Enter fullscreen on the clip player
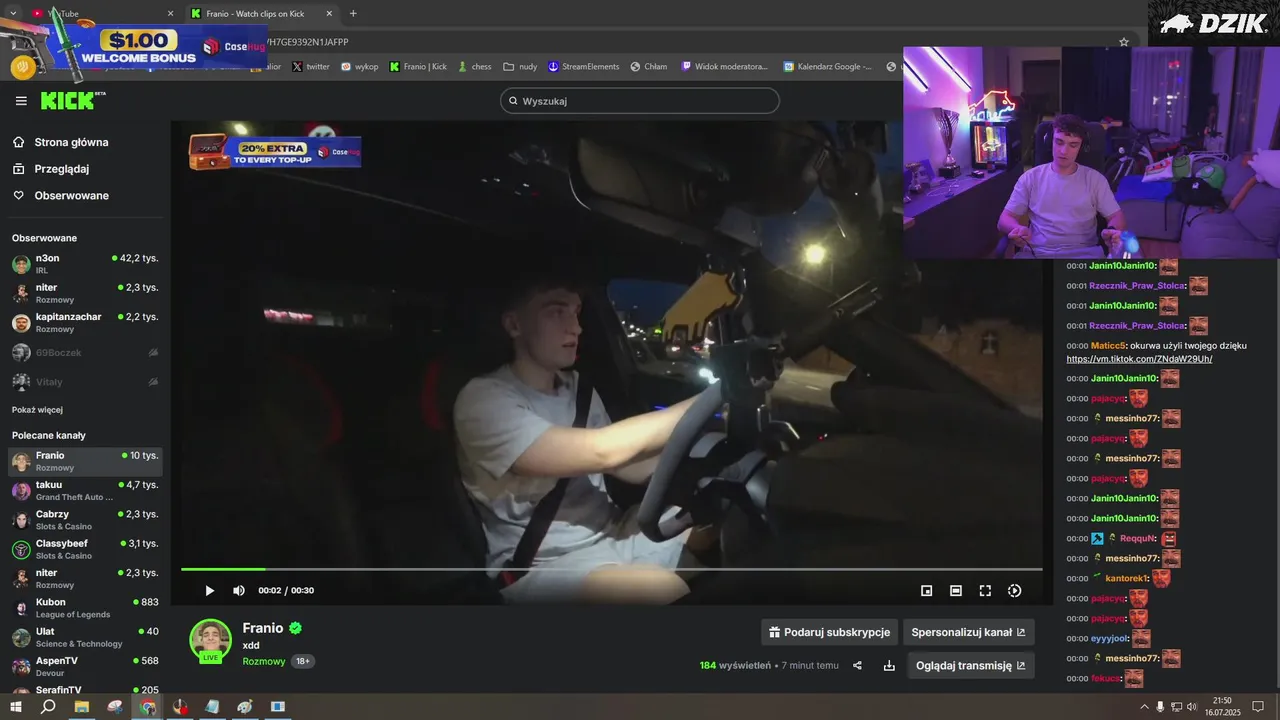This screenshot has width=1280, height=720. click(985, 591)
